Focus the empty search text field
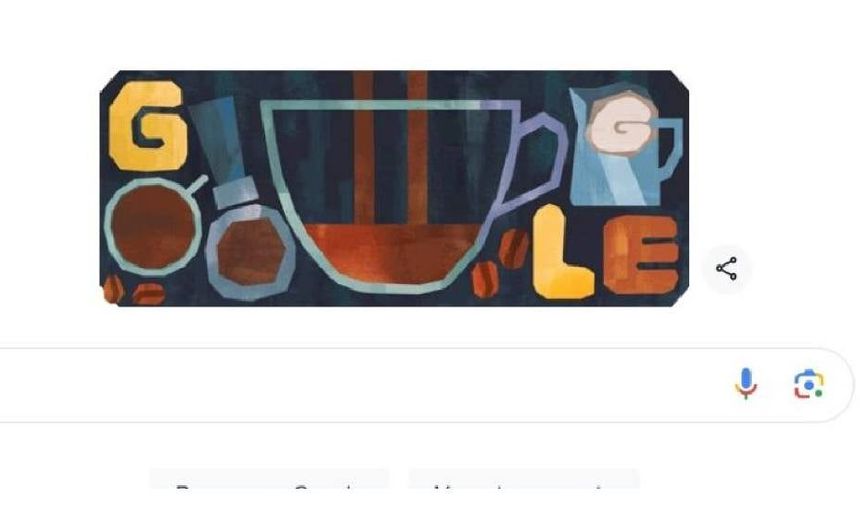860x528 pixels. click(362, 385)
